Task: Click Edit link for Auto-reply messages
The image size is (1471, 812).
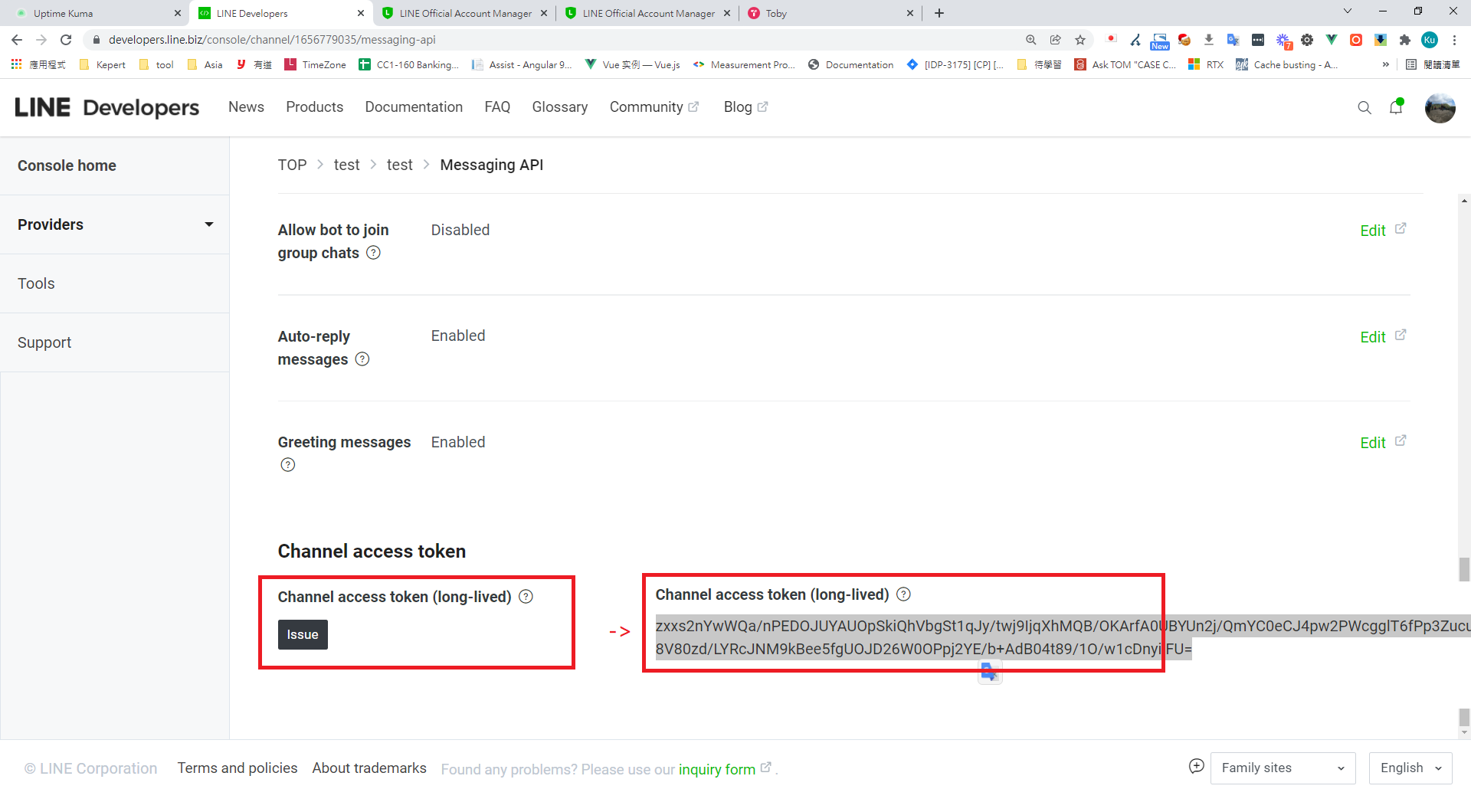Action: point(1372,337)
